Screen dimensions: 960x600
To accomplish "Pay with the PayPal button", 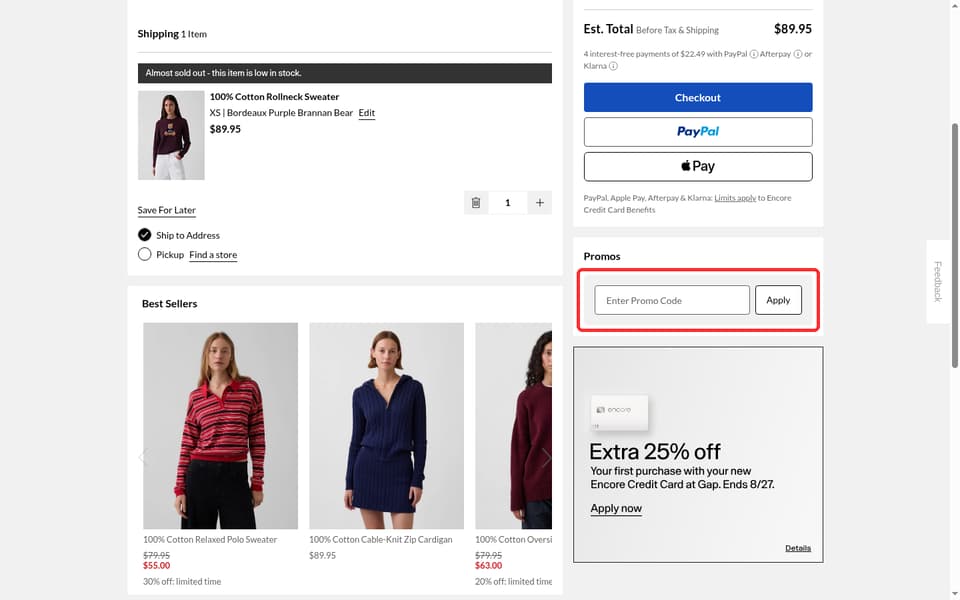I will tap(698, 132).
